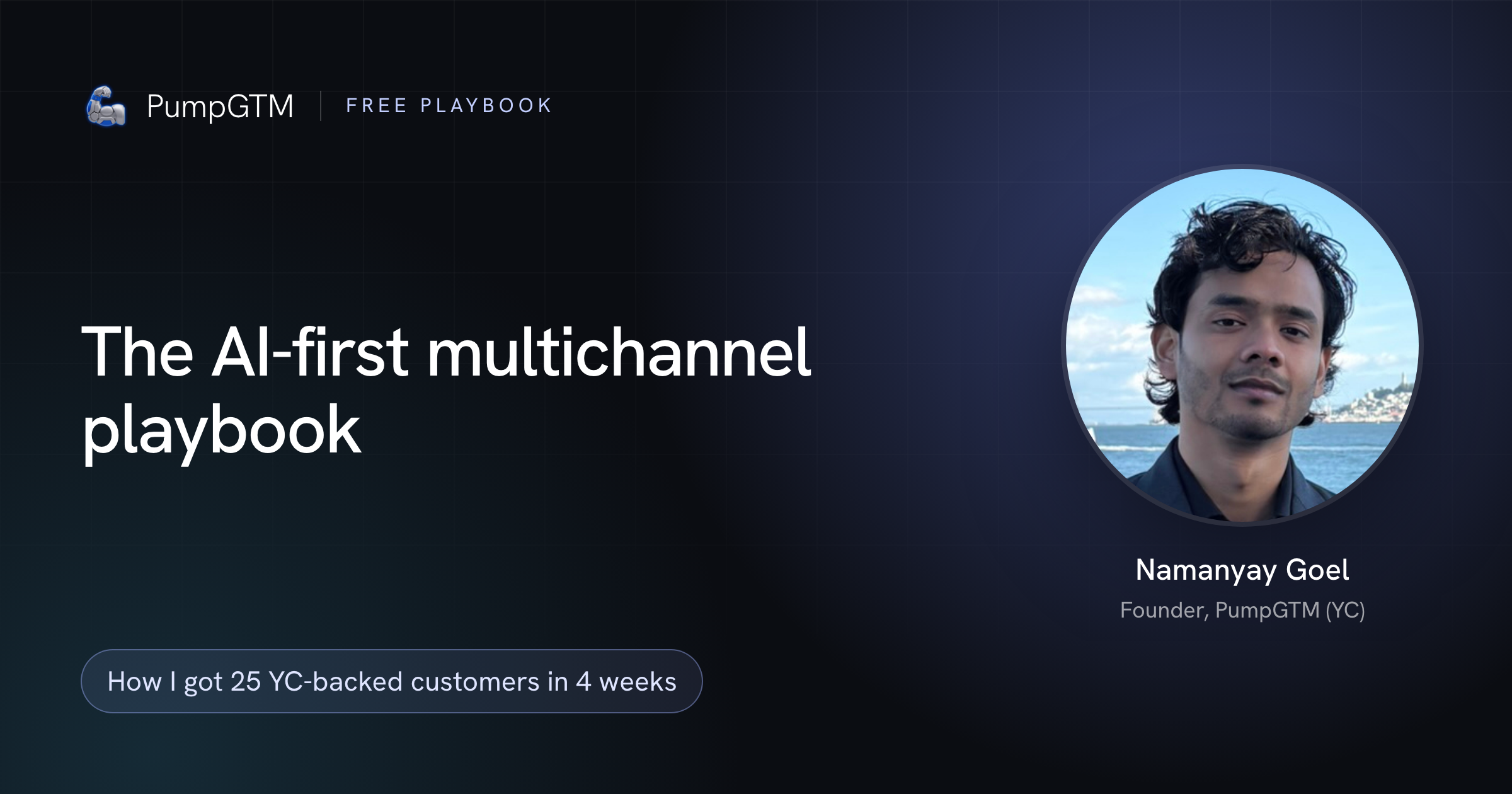Screen dimensions: 1512x794
Task: Click the FREE PLAYBOOK label
Action: [x=449, y=105]
